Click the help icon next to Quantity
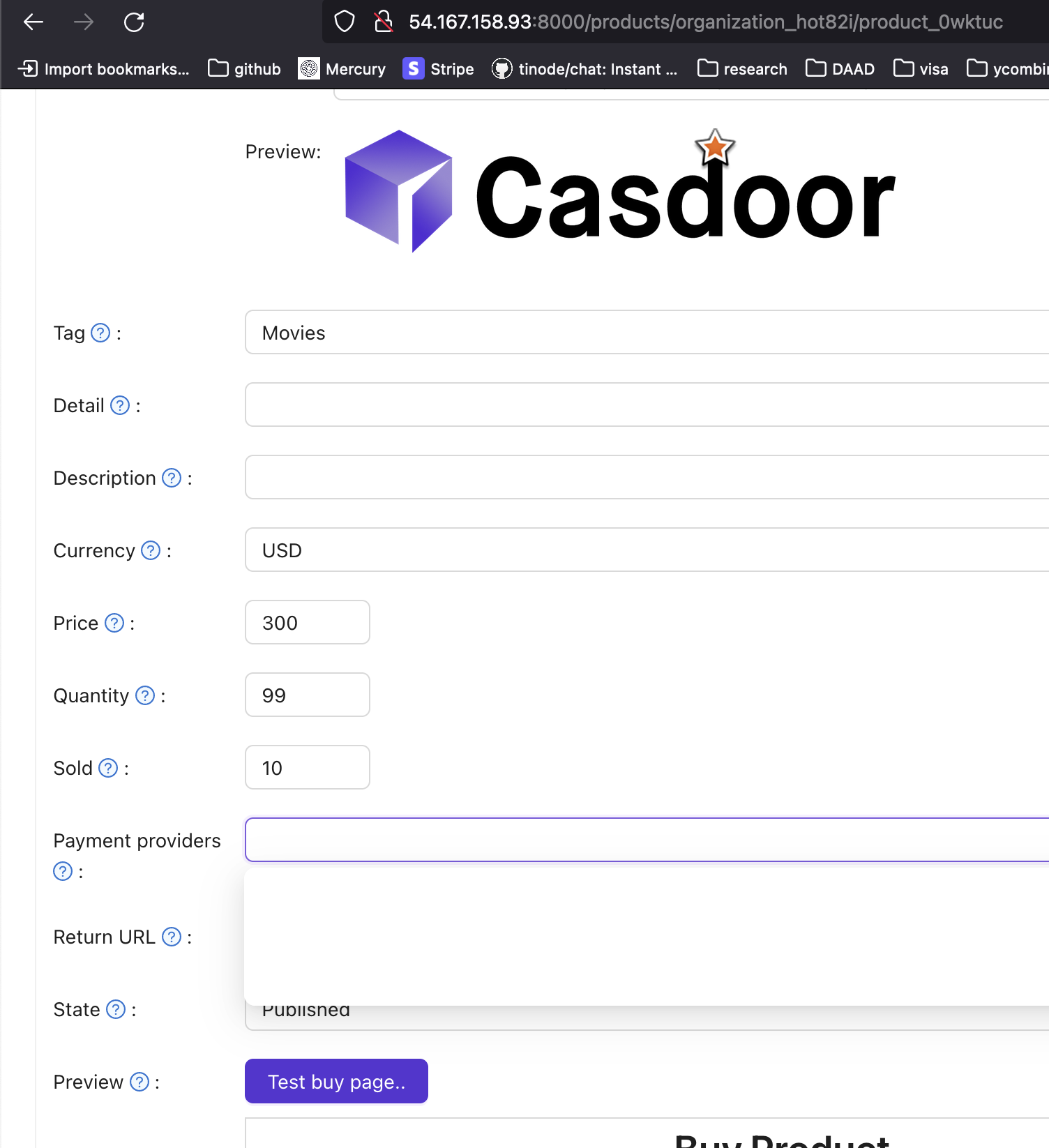Image resolution: width=1049 pixels, height=1148 pixels. click(145, 696)
